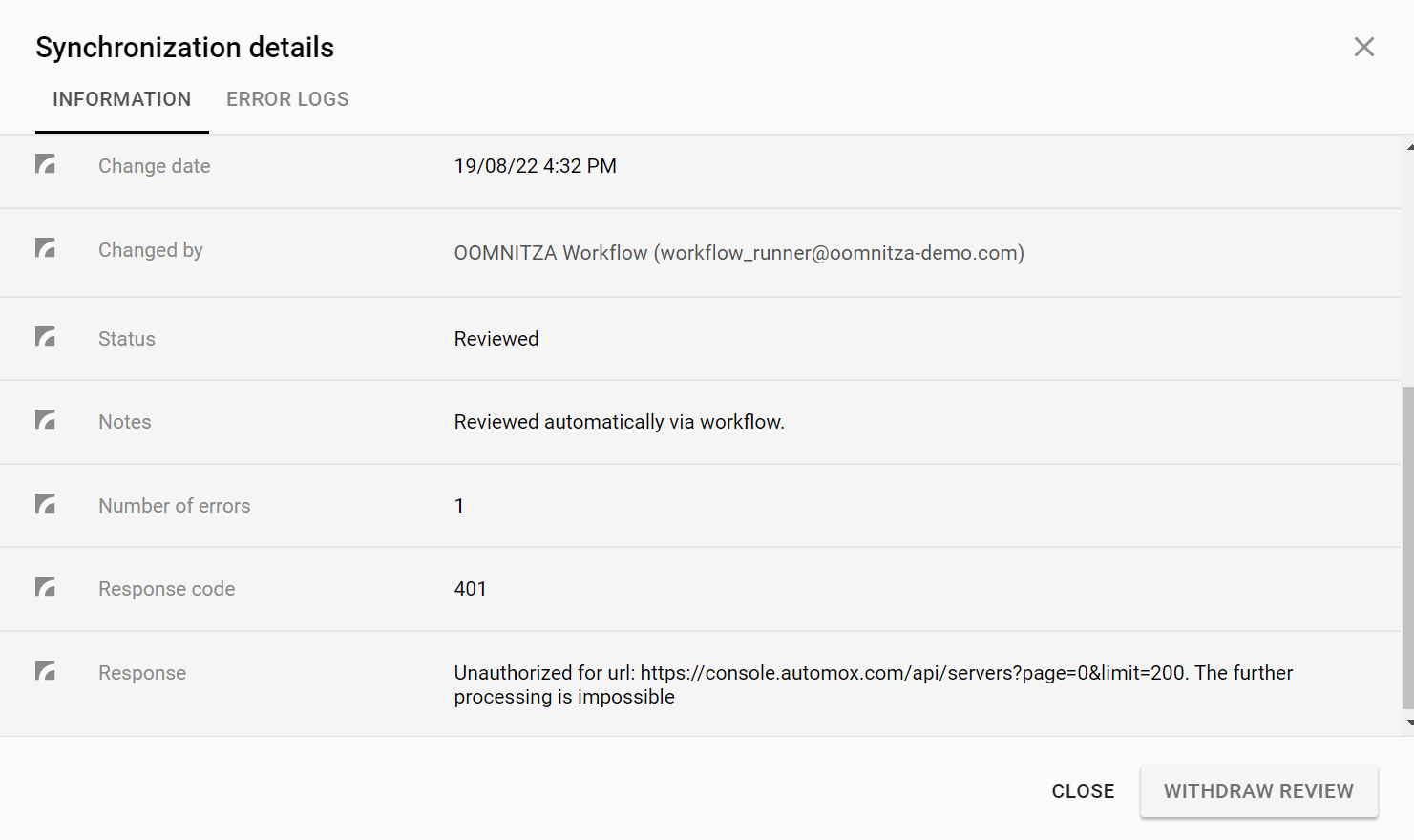
Task: Close the Synchronization details dialog via X
Action: pos(1363,47)
